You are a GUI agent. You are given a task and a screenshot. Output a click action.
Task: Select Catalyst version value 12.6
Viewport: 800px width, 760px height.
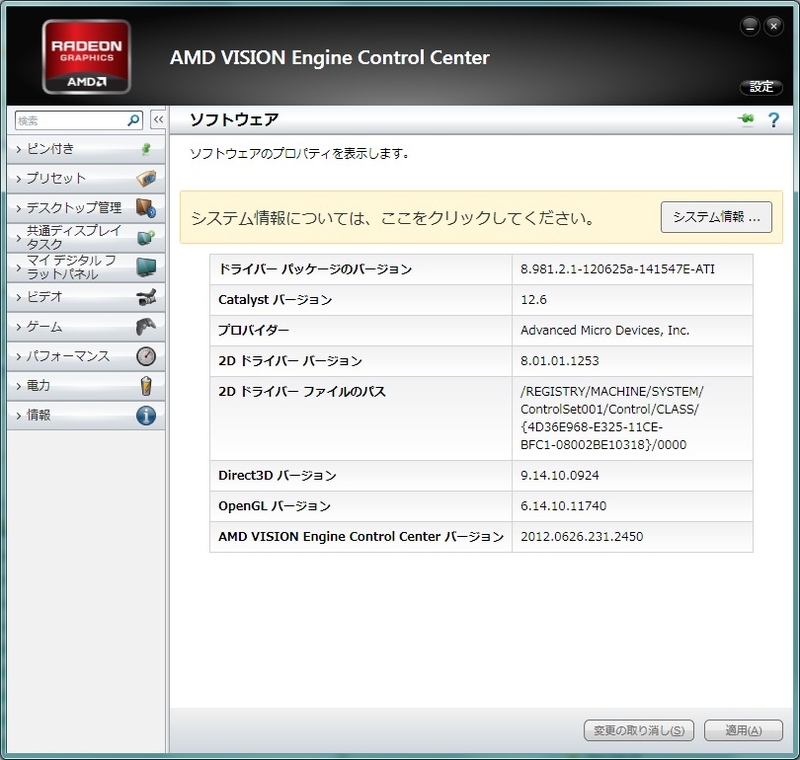click(x=533, y=299)
